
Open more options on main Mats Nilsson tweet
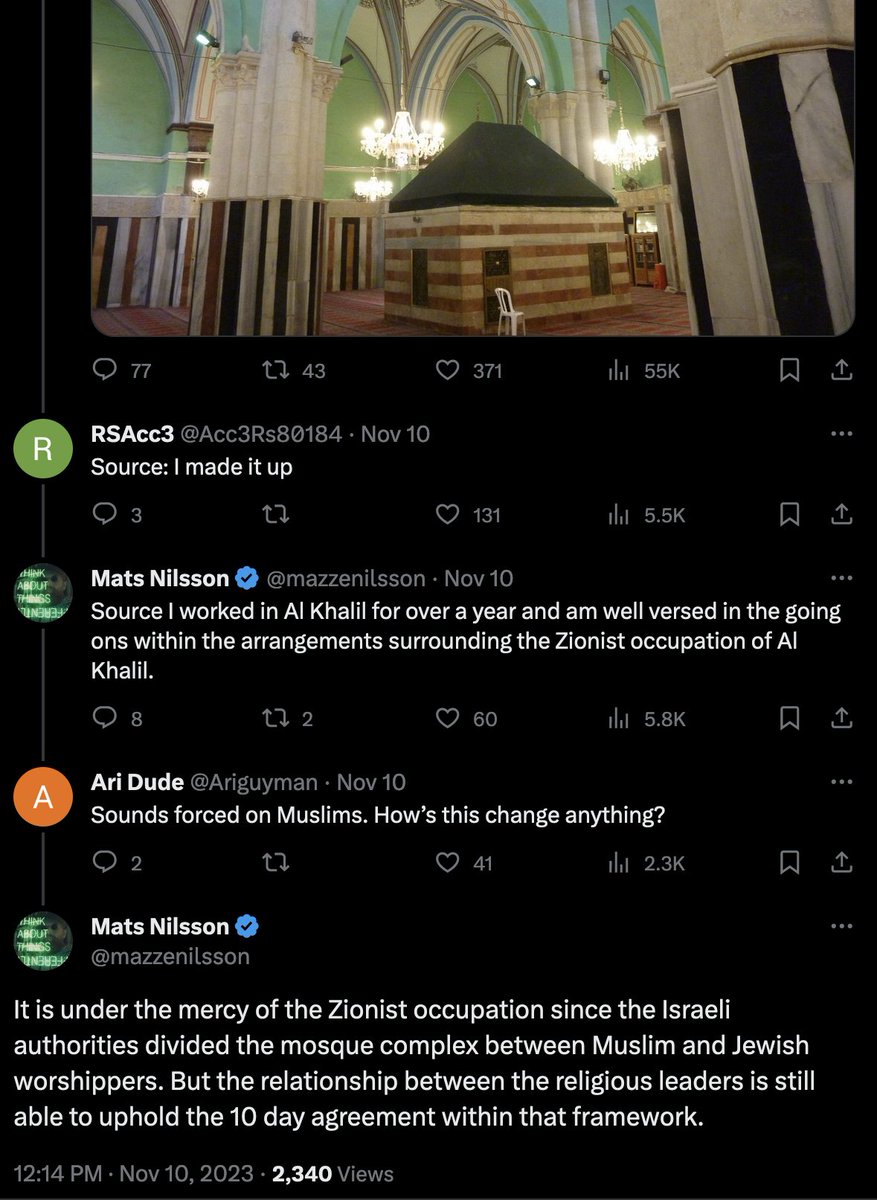point(842,926)
